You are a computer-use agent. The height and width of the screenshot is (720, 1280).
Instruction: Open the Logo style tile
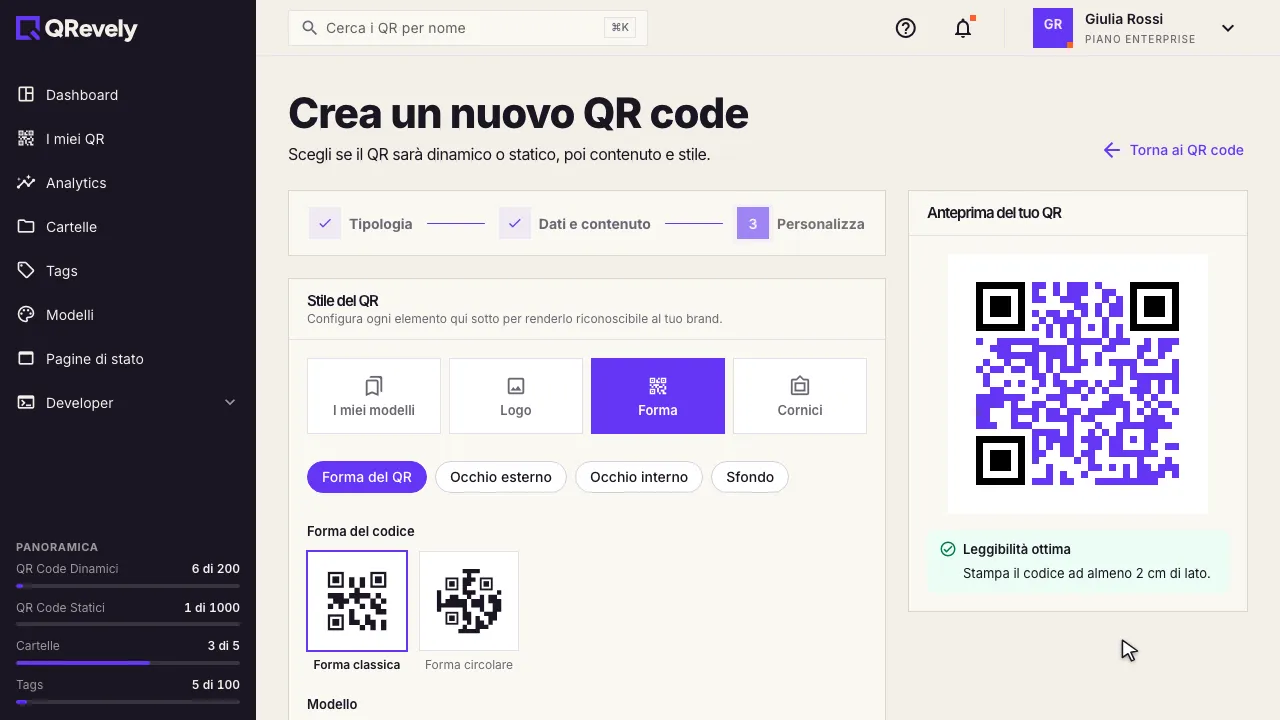[x=516, y=396]
